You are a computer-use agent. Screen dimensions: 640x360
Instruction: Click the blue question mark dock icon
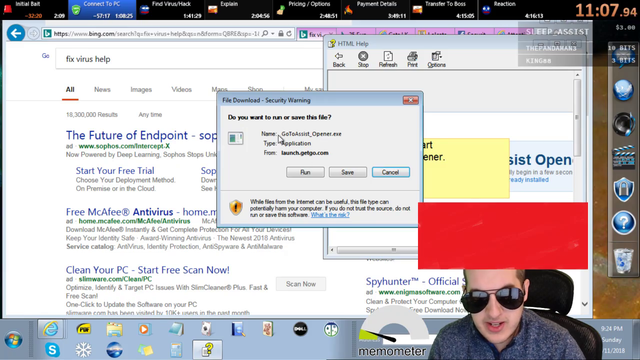(624, 223)
